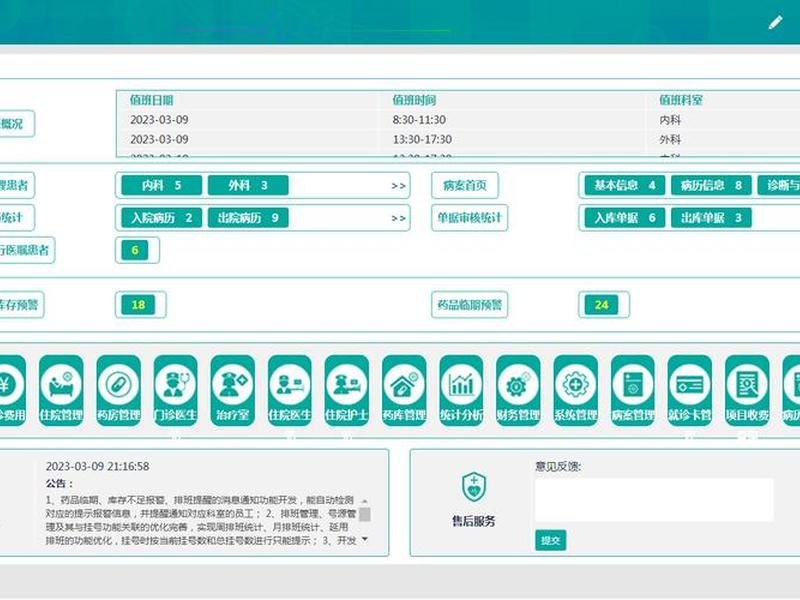The width and height of the screenshot is (800, 600).
Task: Click the 售后服务 shield icon
Action: click(474, 487)
